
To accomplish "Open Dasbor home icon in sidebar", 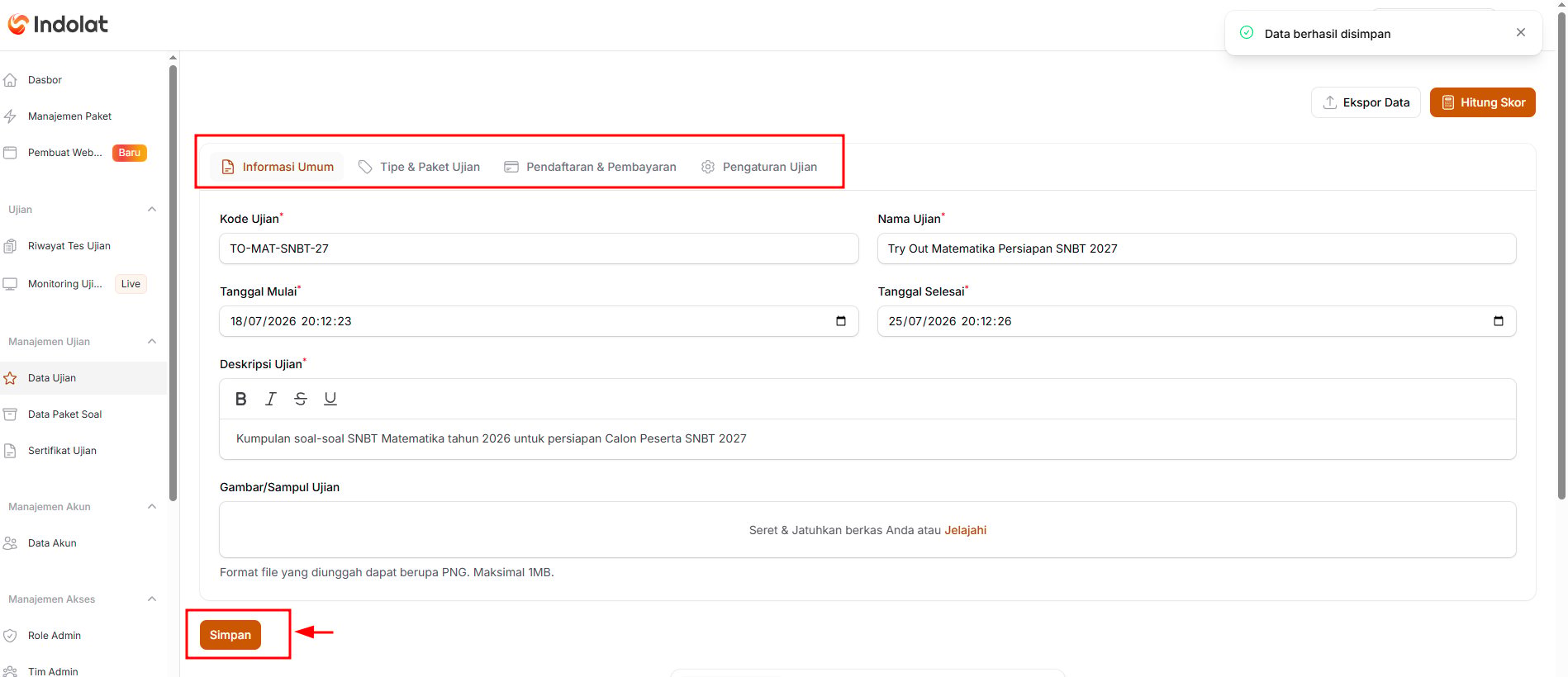I will tap(10, 80).
